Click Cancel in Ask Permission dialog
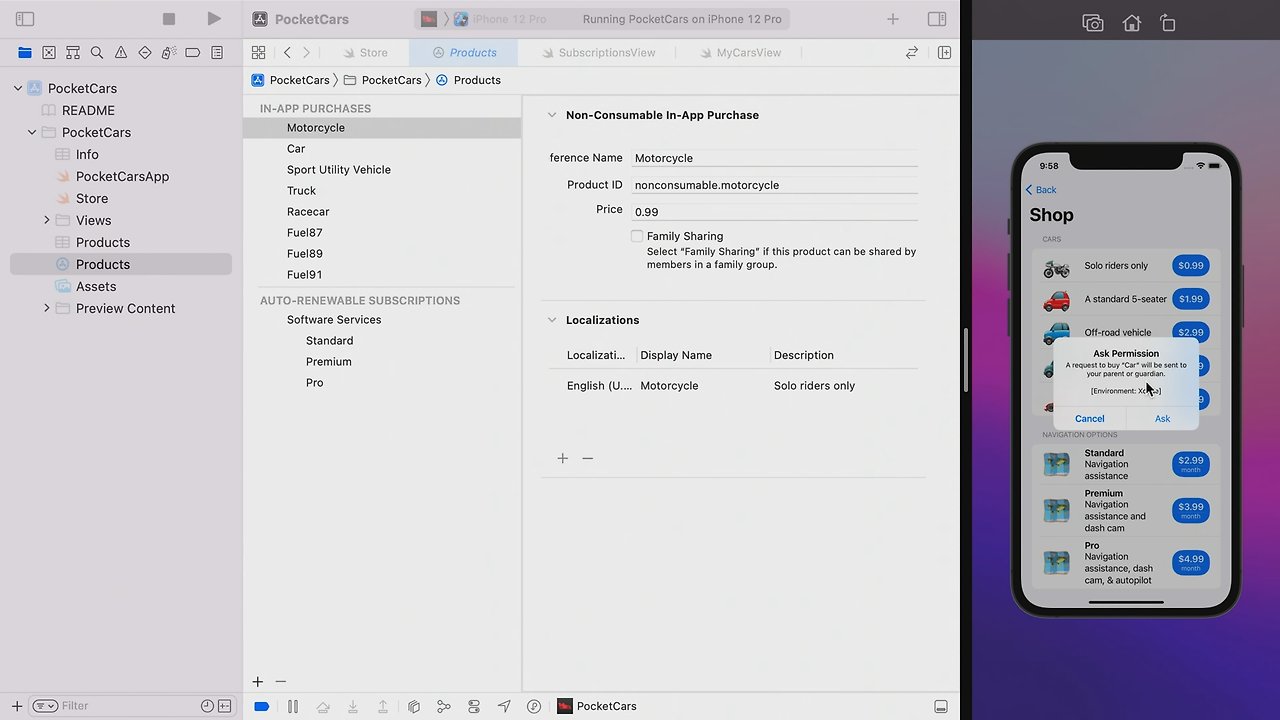This screenshot has height=720, width=1280. pyautogui.click(x=1090, y=419)
